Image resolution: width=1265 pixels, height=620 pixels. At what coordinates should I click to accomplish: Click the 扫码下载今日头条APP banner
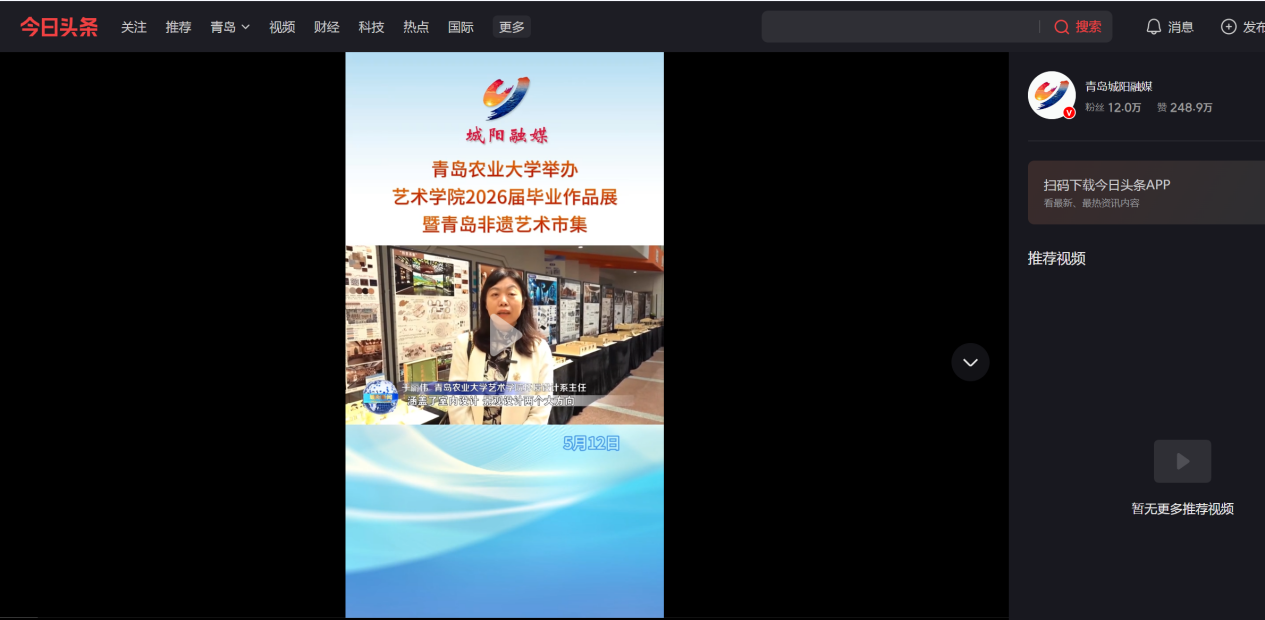pos(1146,192)
